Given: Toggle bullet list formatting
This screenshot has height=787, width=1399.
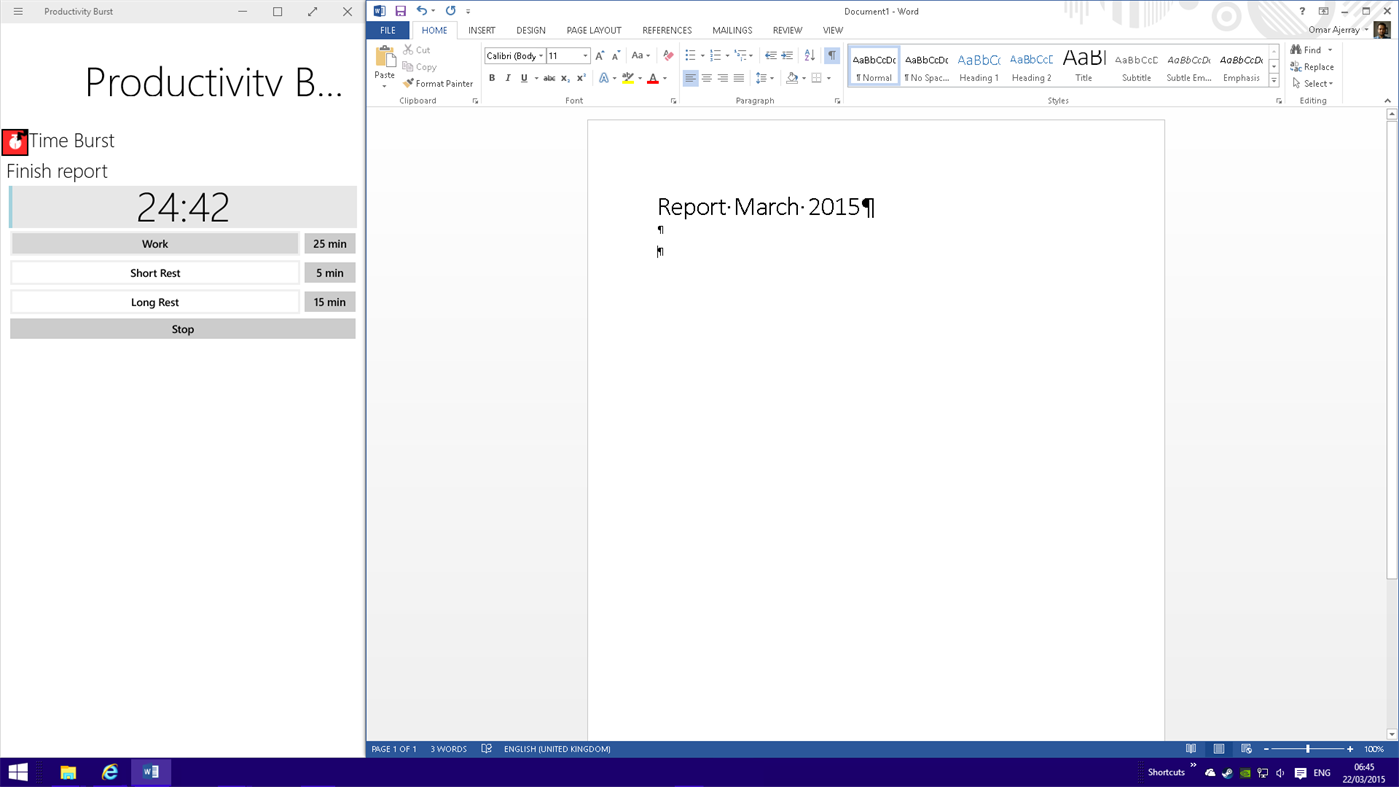Looking at the screenshot, I should click(x=689, y=55).
